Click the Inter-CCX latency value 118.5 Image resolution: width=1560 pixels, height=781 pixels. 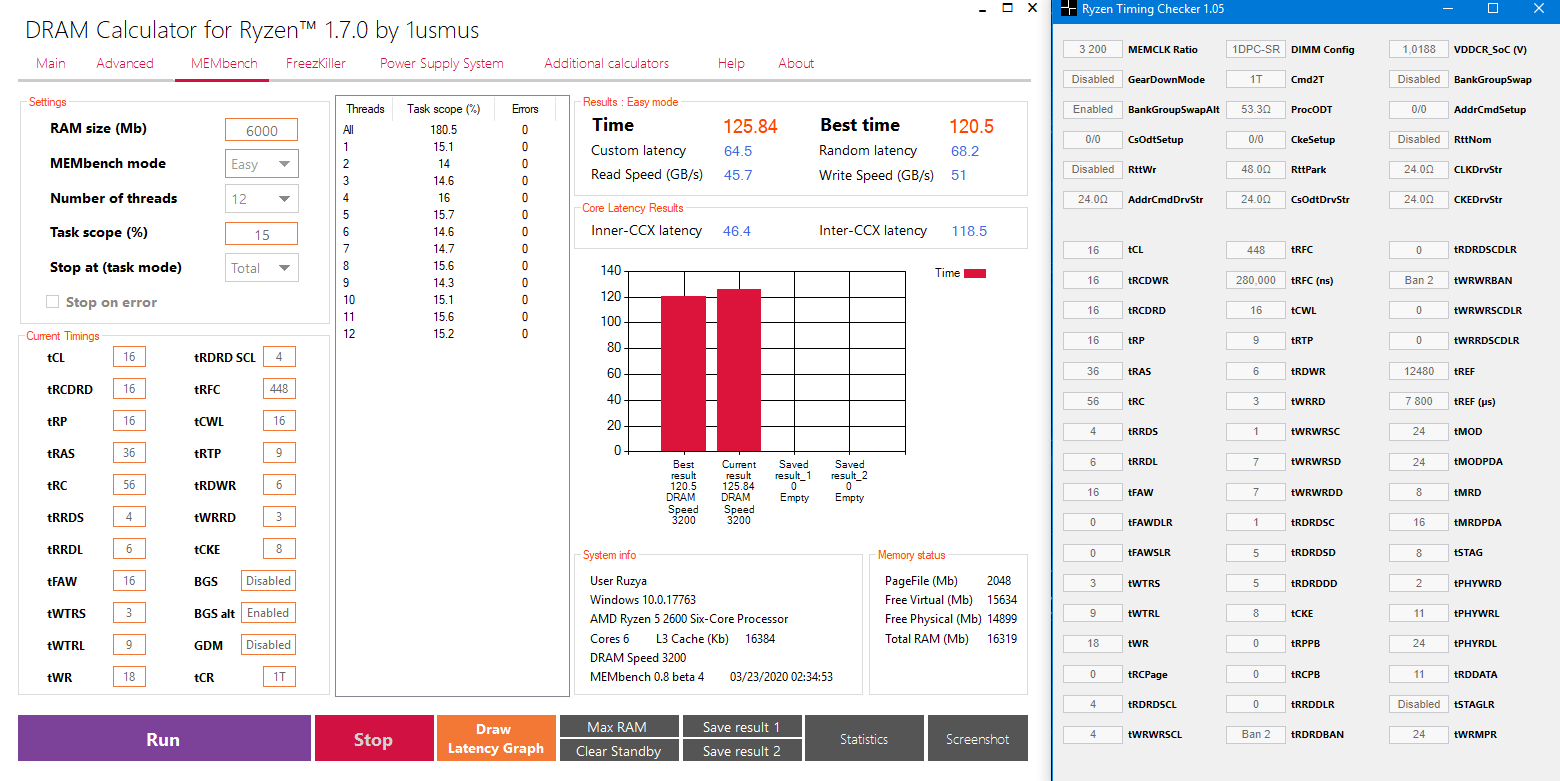(969, 231)
